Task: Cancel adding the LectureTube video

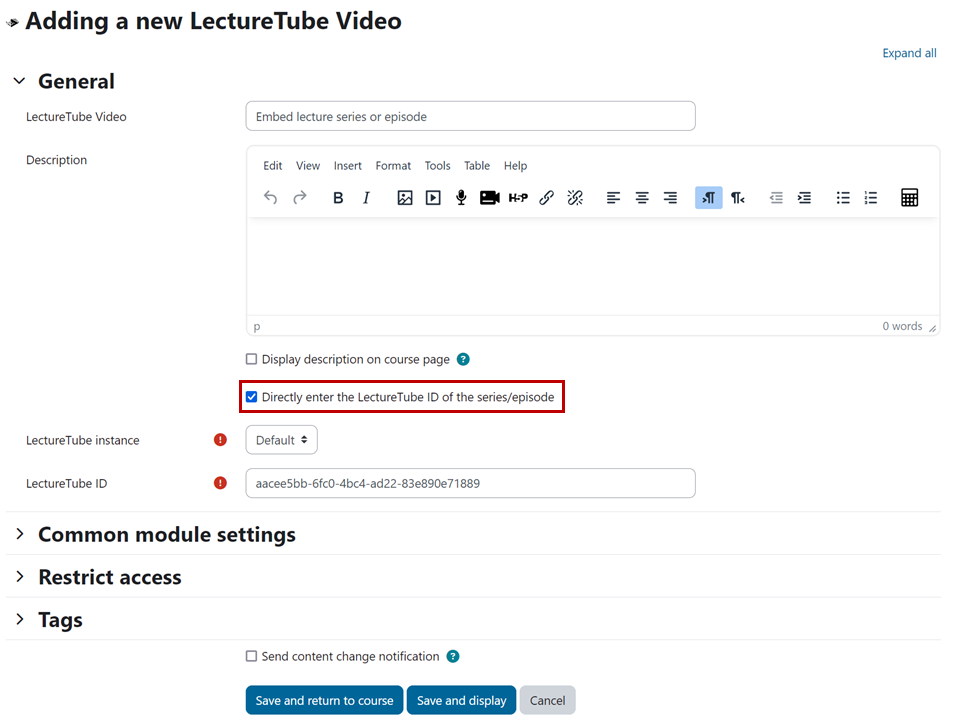Action: pos(548,700)
